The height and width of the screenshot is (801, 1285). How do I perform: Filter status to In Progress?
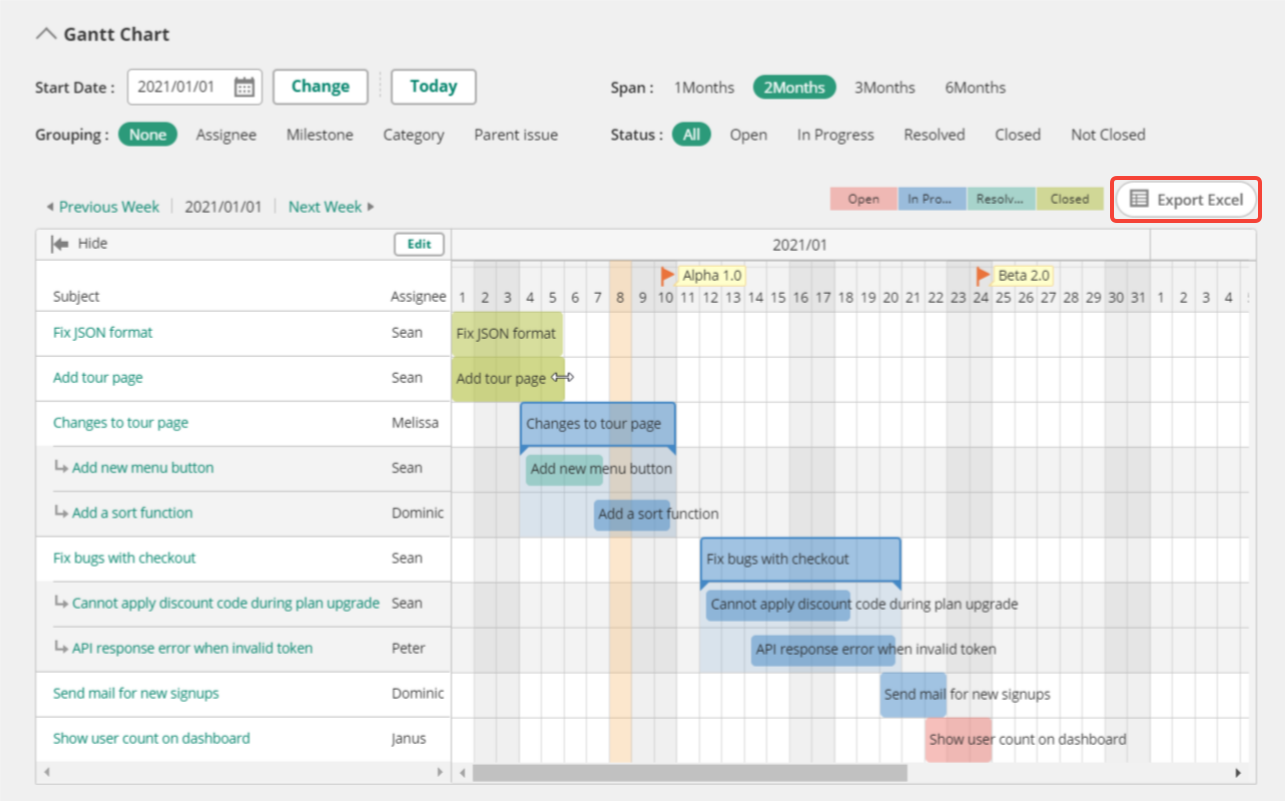click(835, 134)
